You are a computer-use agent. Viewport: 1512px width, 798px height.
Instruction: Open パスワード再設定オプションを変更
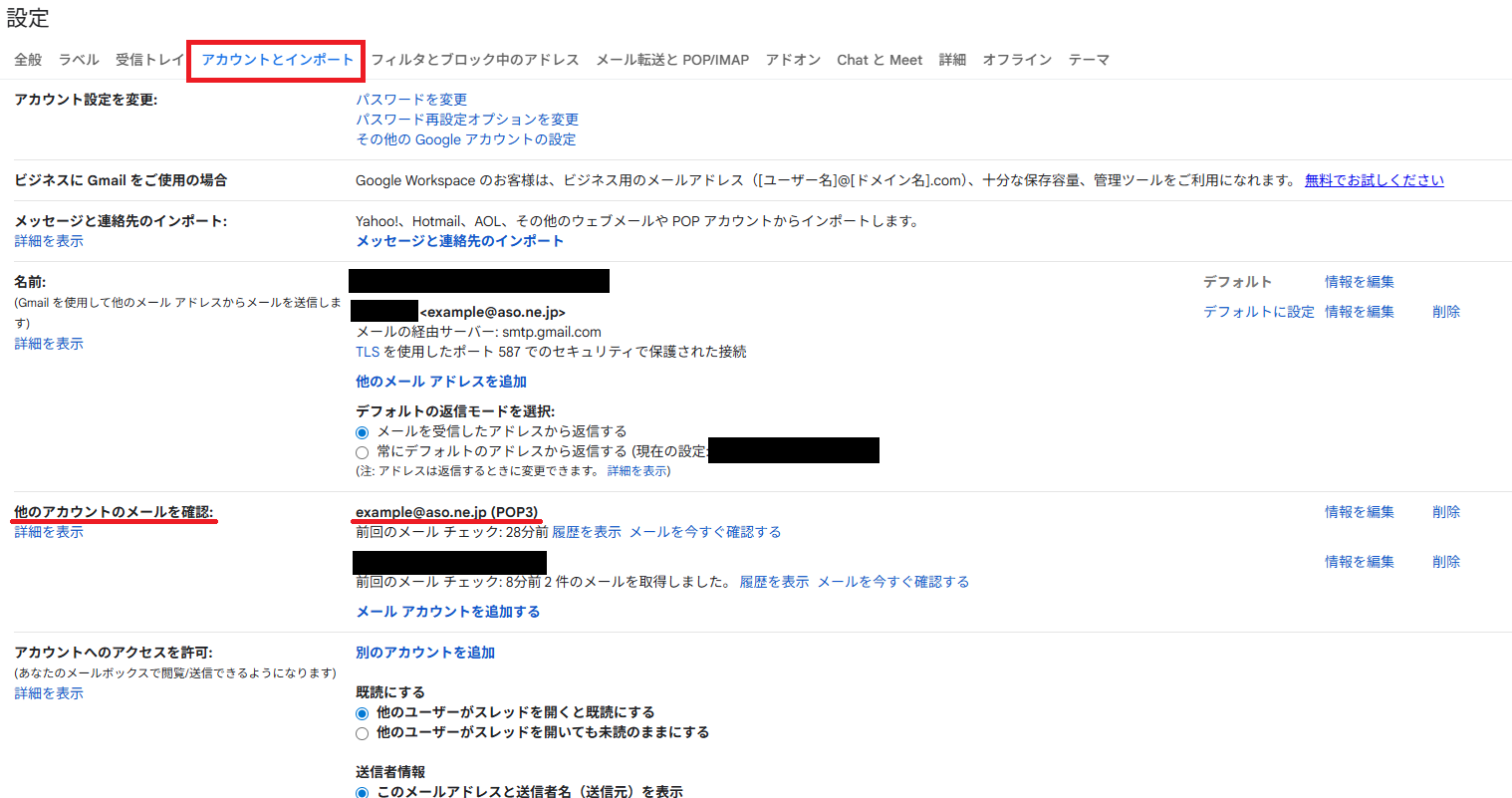click(x=467, y=119)
